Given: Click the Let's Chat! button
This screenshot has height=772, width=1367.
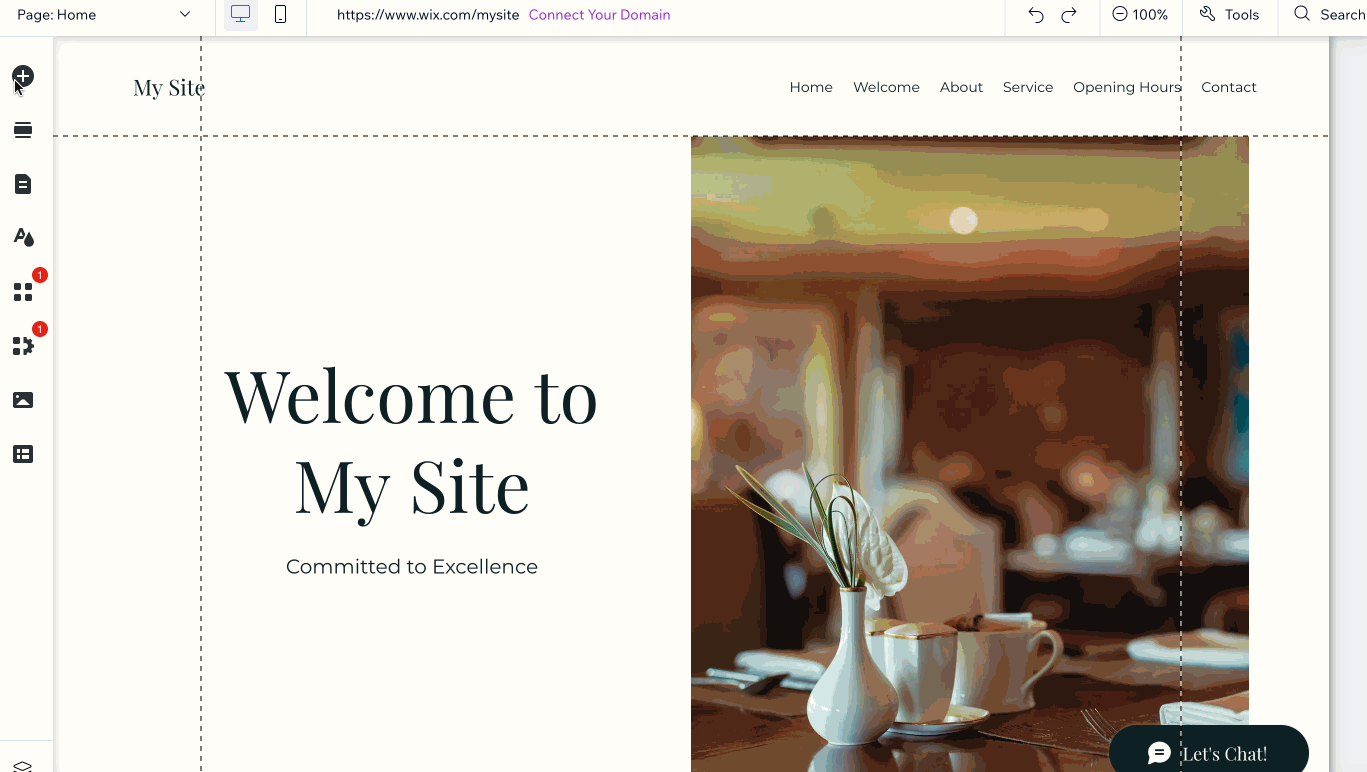Looking at the screenshot, I should tap(1208, 752).
